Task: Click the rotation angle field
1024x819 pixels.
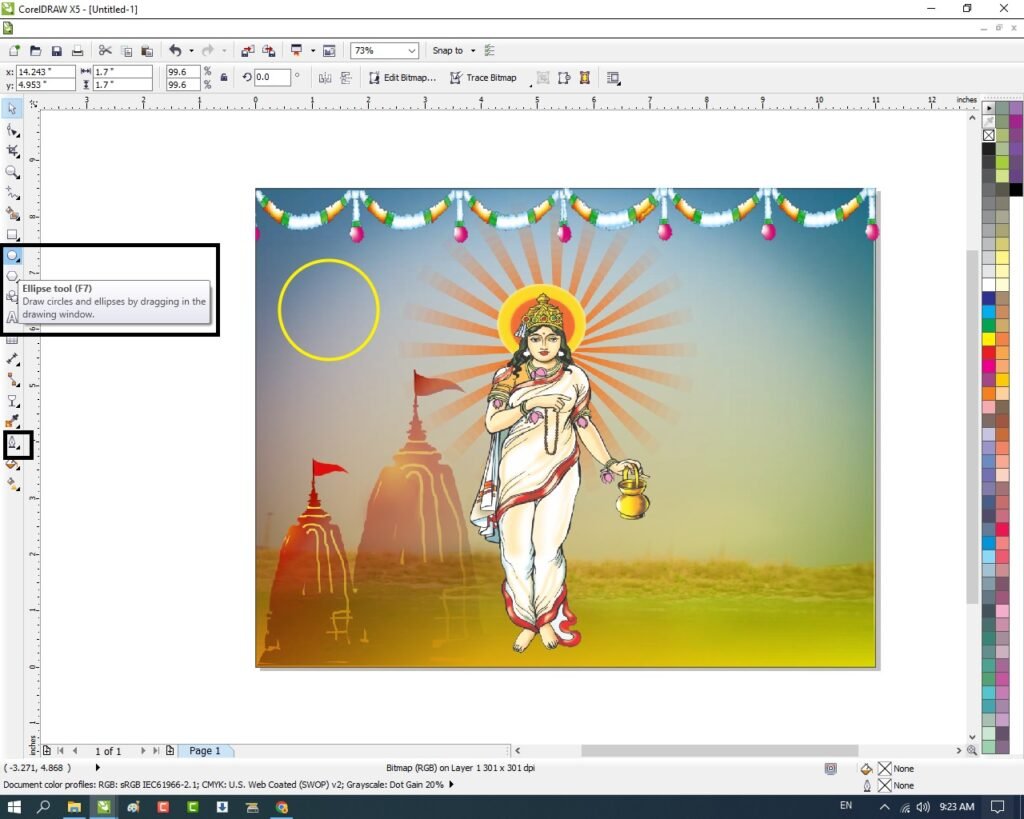Action: (x=272, y=77)
